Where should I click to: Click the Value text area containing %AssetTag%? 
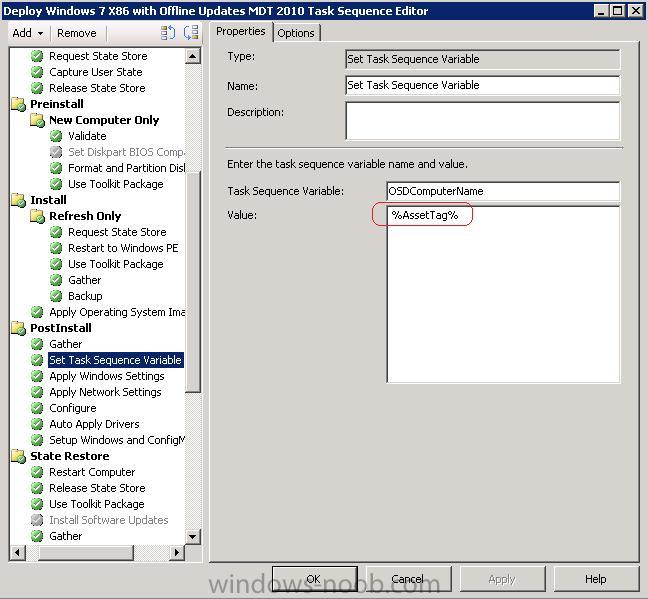pos(503,294)
